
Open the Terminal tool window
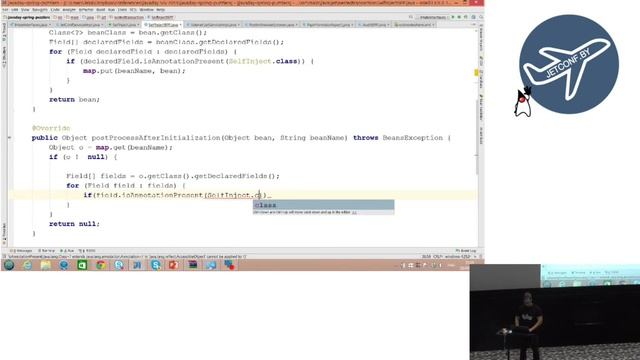pos(46,251)
